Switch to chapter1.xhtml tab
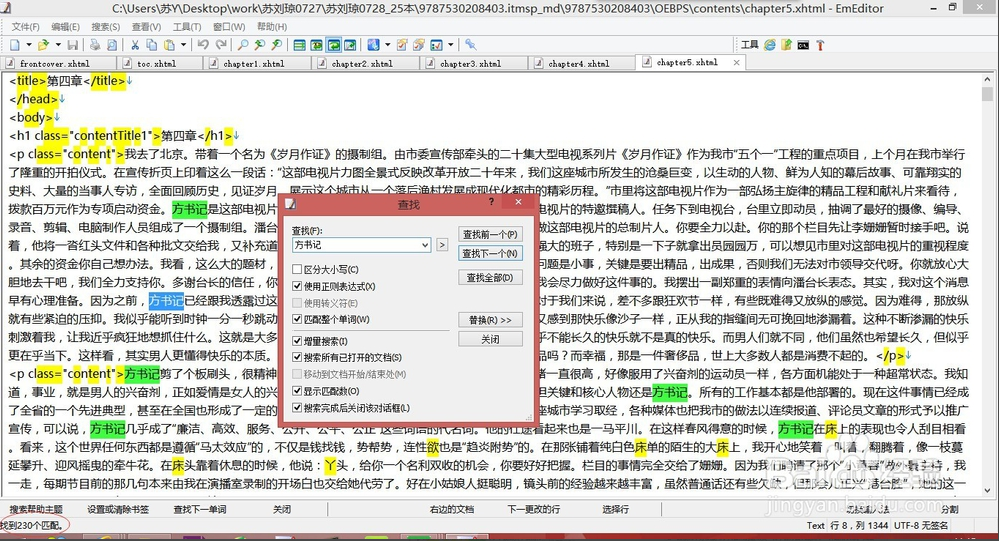The height and width of the screenshot is (541, 999). 258,63
